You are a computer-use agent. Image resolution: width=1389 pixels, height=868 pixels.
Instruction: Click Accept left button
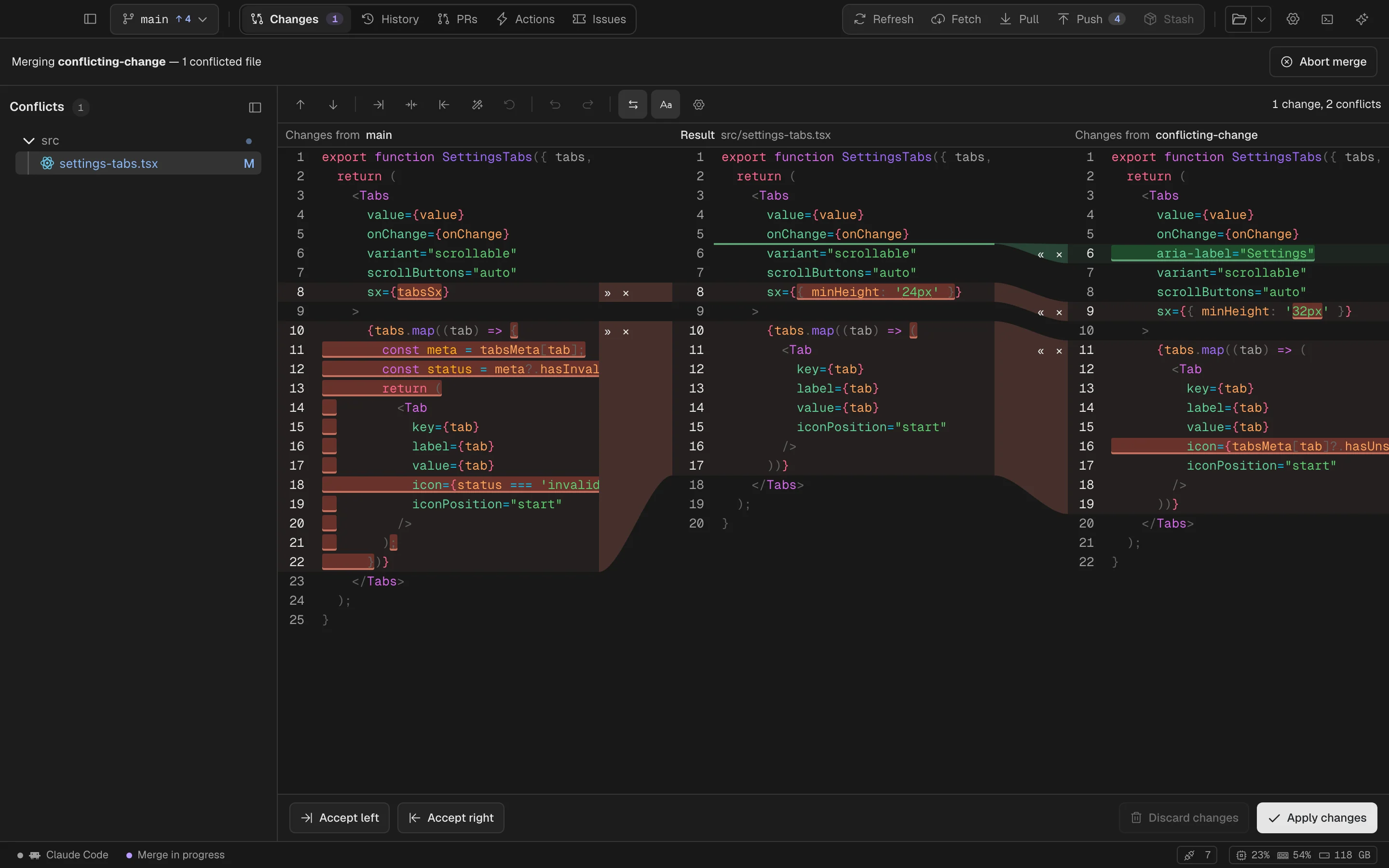click(339, 817)
